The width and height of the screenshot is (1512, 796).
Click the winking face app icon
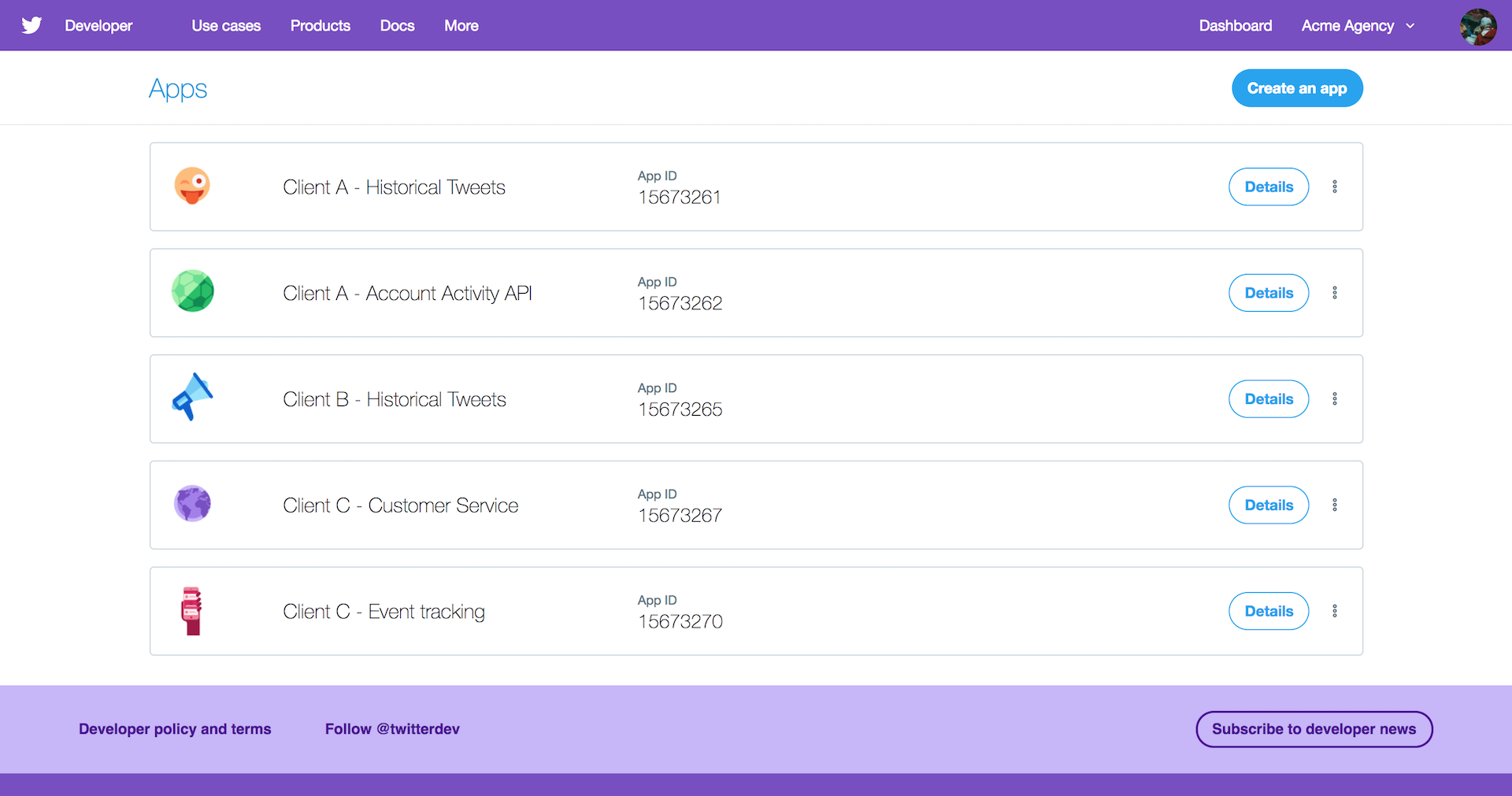click(x=192, y=186)
